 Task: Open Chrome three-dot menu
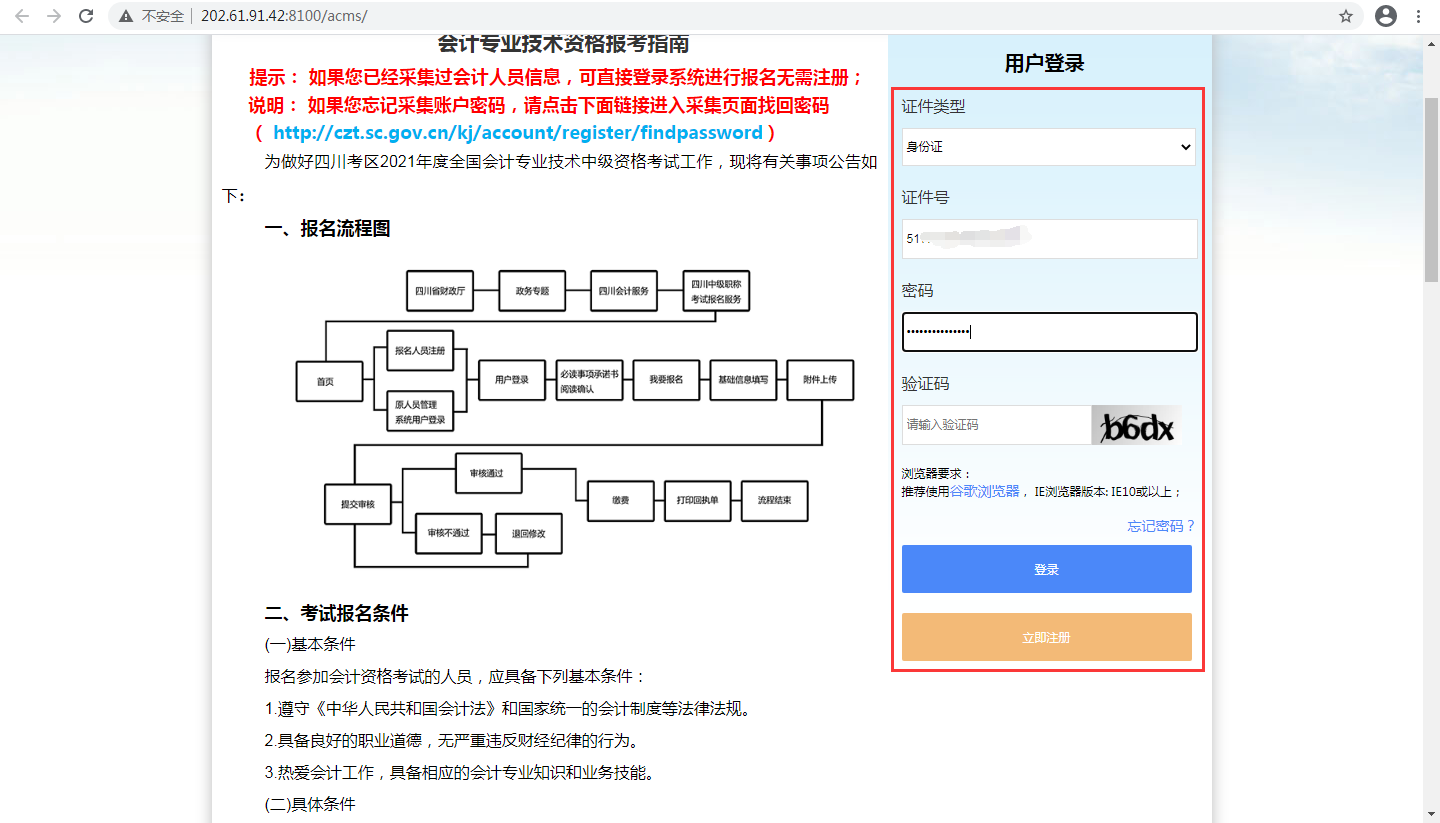1419,16
